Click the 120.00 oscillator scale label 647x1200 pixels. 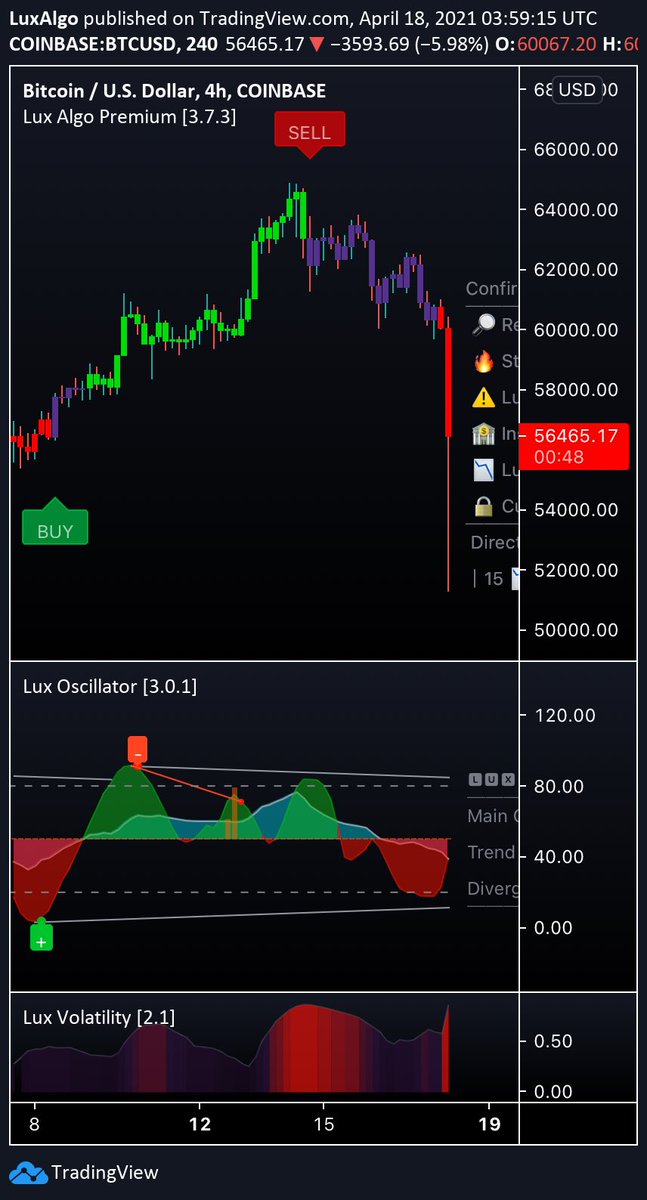pos(564,715)
